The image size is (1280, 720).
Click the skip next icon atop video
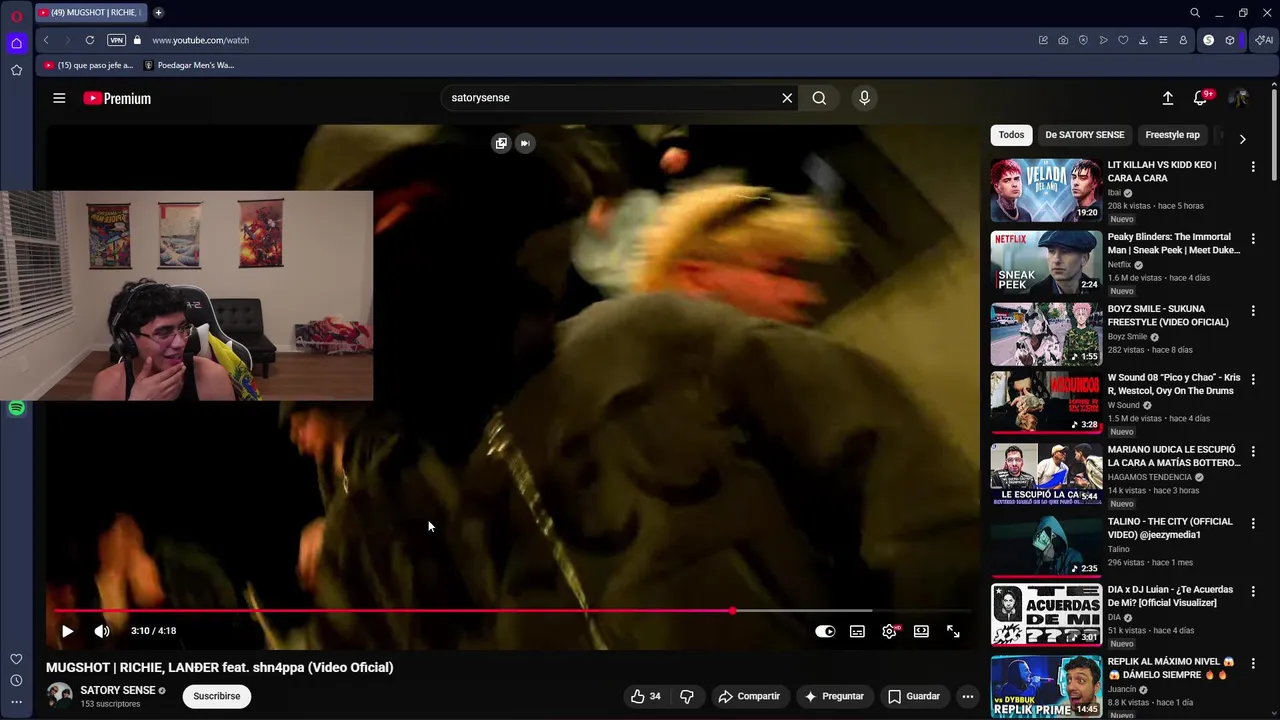coord(525,143)
